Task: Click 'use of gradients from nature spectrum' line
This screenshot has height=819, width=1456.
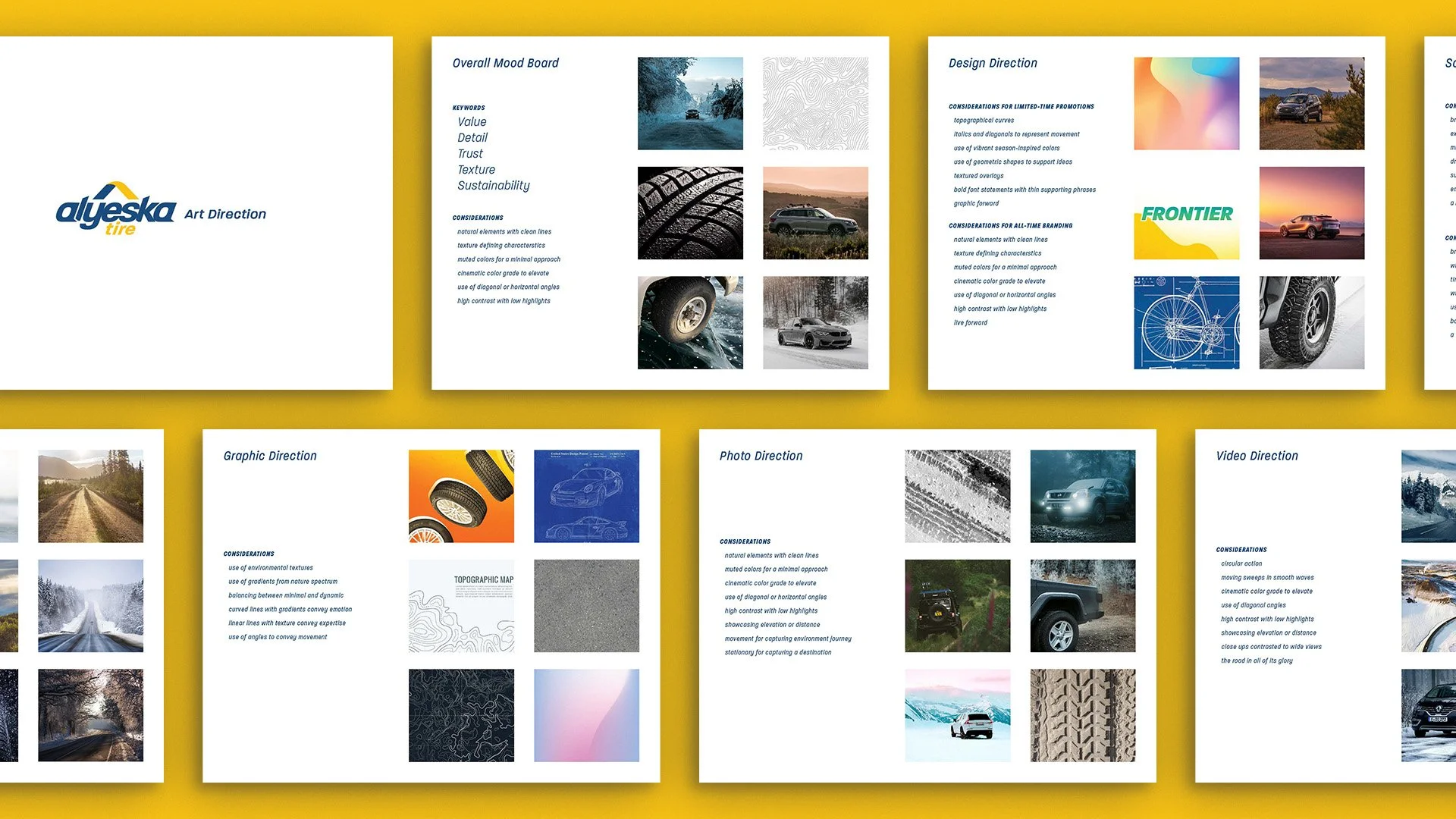Action: 283,582
